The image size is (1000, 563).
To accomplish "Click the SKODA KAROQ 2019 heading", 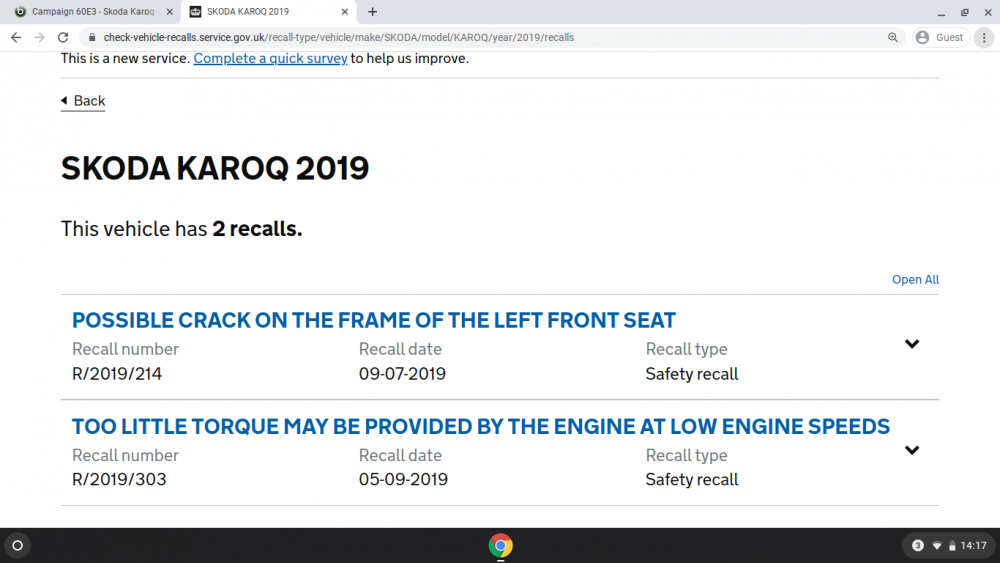I will [x=215, y=168].
